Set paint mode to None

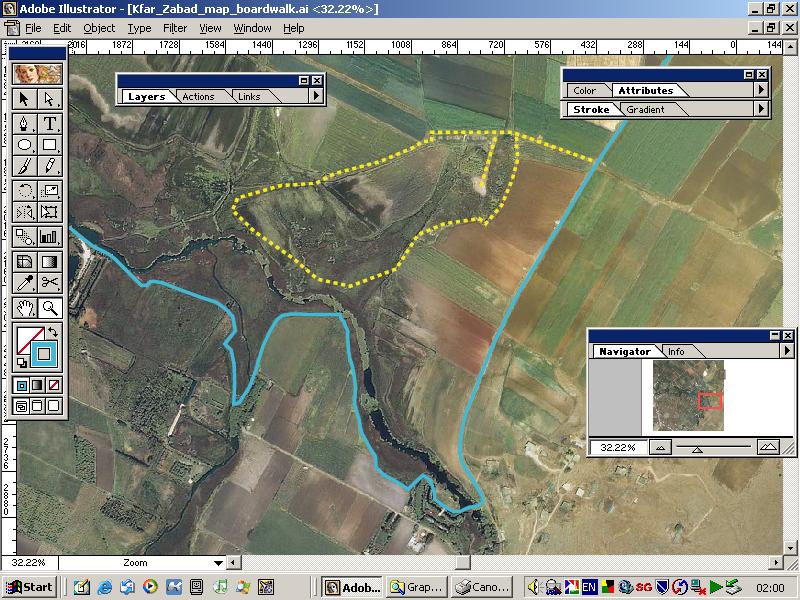pos(54,385)
